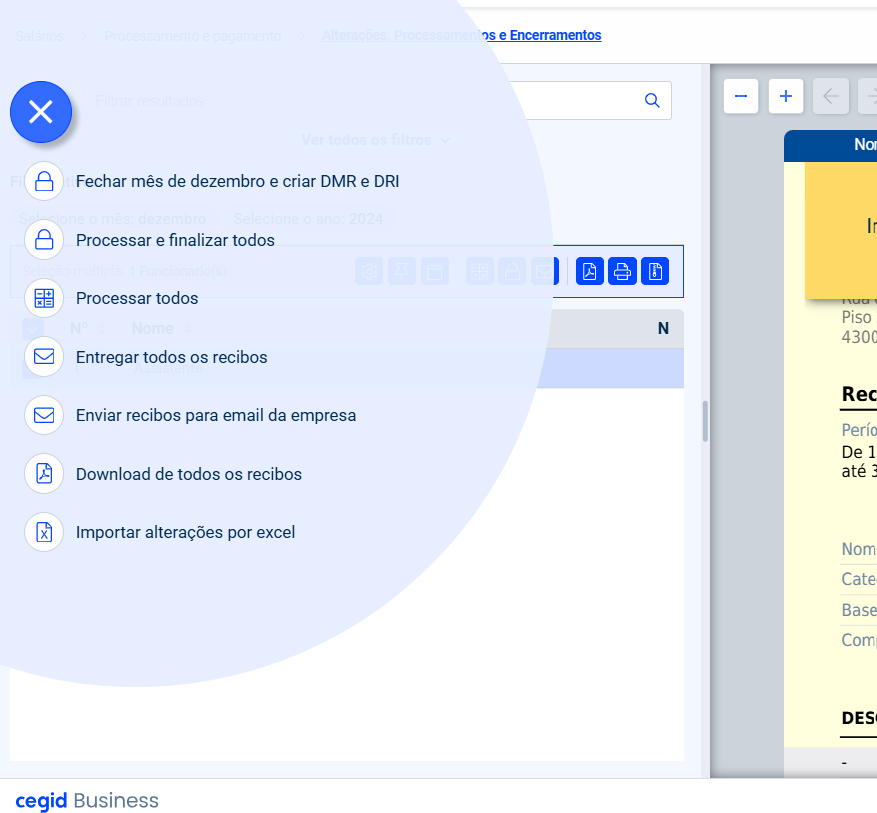877x813 pixels.
Task: Click lock icon for Fechar mês de dezembro
Action: click(x=44, y=181)
